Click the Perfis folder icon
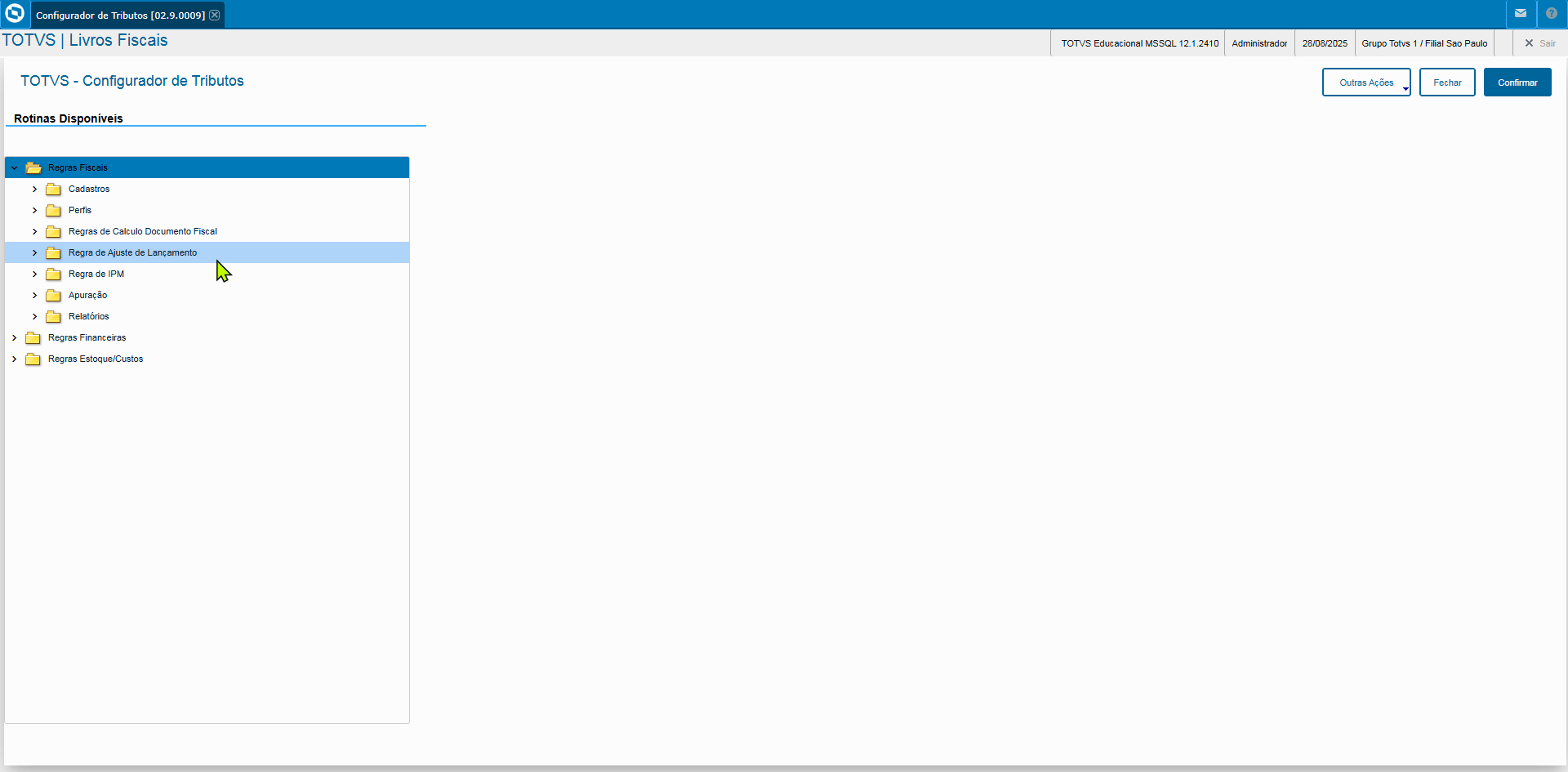The height and width of the screenshot is (772, 1568). pyautogui.click(x=54, y=210)
